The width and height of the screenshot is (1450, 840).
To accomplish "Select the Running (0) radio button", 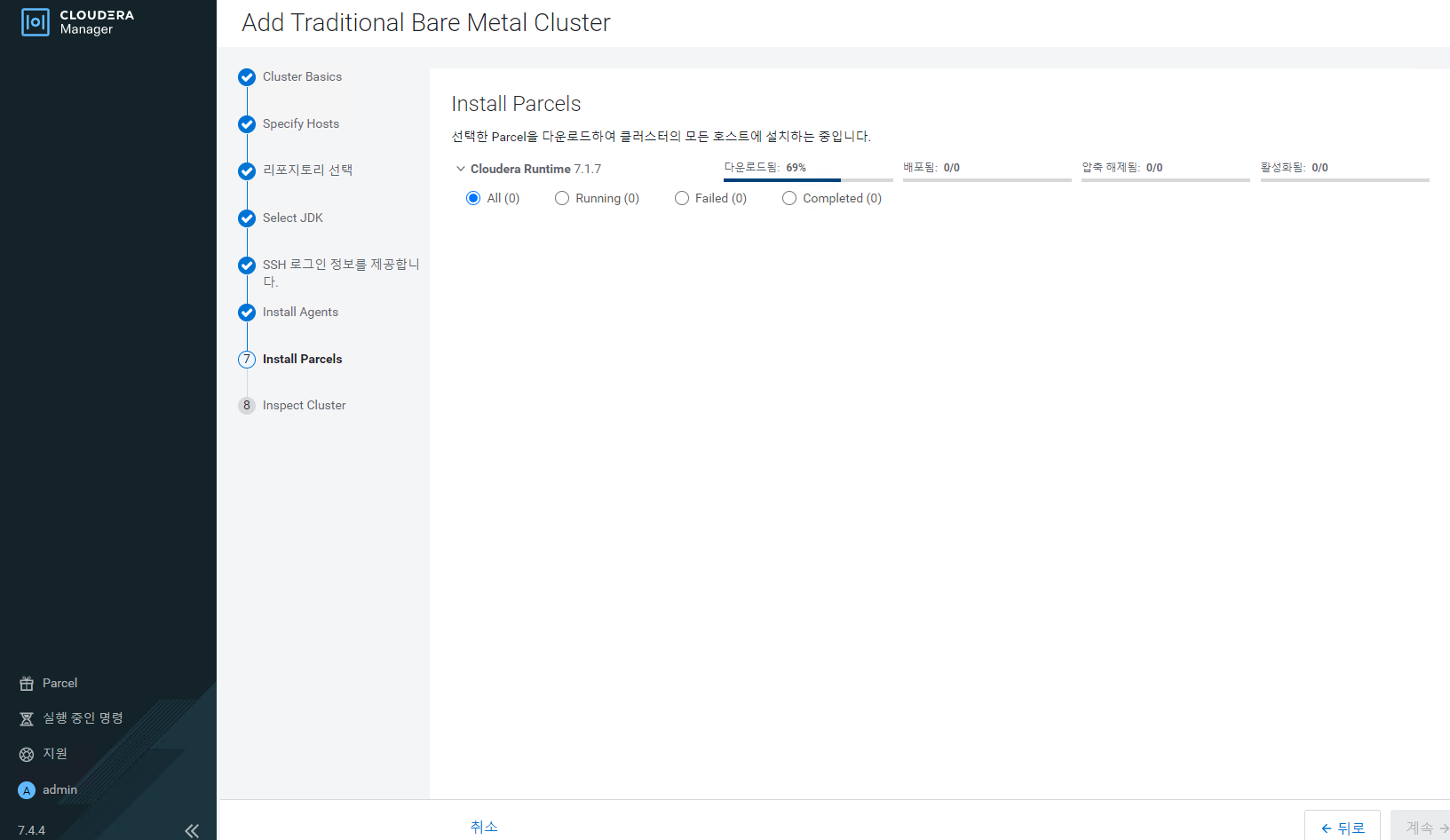I will pyautogui.click(x=562, y=198).
